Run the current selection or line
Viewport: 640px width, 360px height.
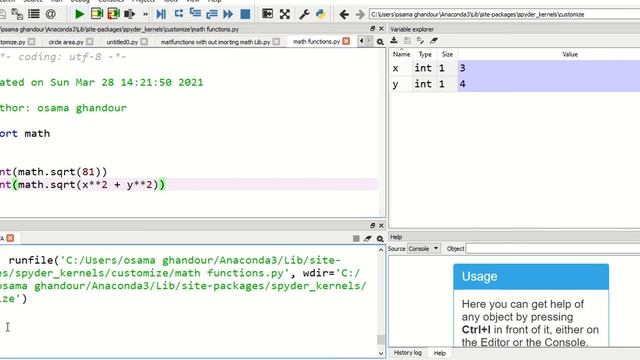click(x=129, y=14)
